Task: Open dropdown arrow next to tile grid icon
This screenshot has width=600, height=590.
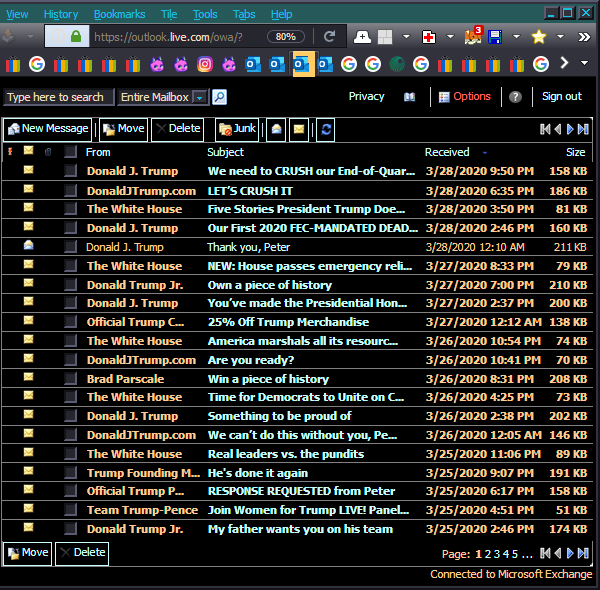Action: 406,37
